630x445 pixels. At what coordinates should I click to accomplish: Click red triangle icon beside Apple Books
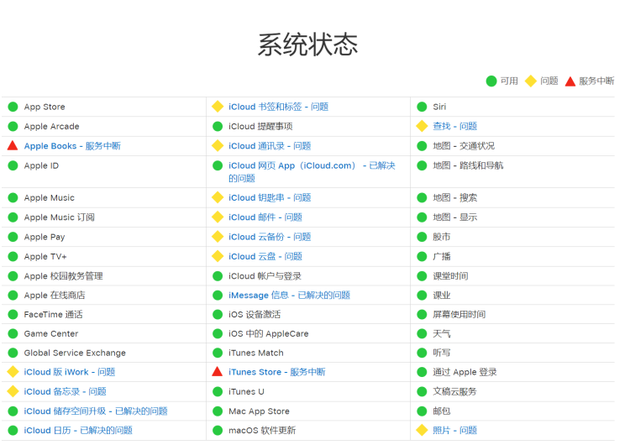pyautogui.click(x=12, y=145)
